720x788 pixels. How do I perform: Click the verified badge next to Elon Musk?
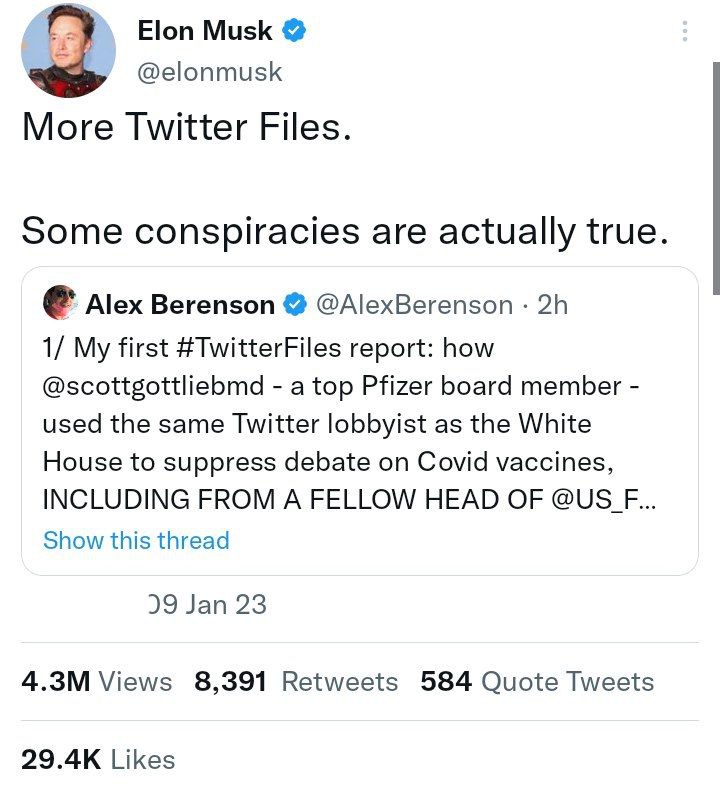click(x=294, y=31)
